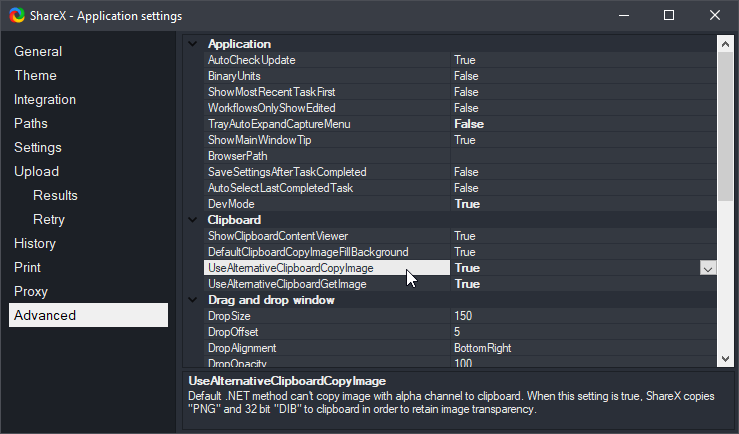Click the scrollbar down arrow
Image resolution: width=739 pixels, height=434 pixels.
[725, 359]
